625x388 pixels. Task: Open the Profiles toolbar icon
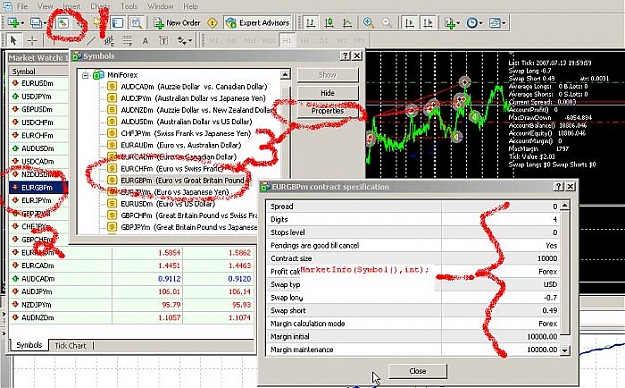click(35, 23)
